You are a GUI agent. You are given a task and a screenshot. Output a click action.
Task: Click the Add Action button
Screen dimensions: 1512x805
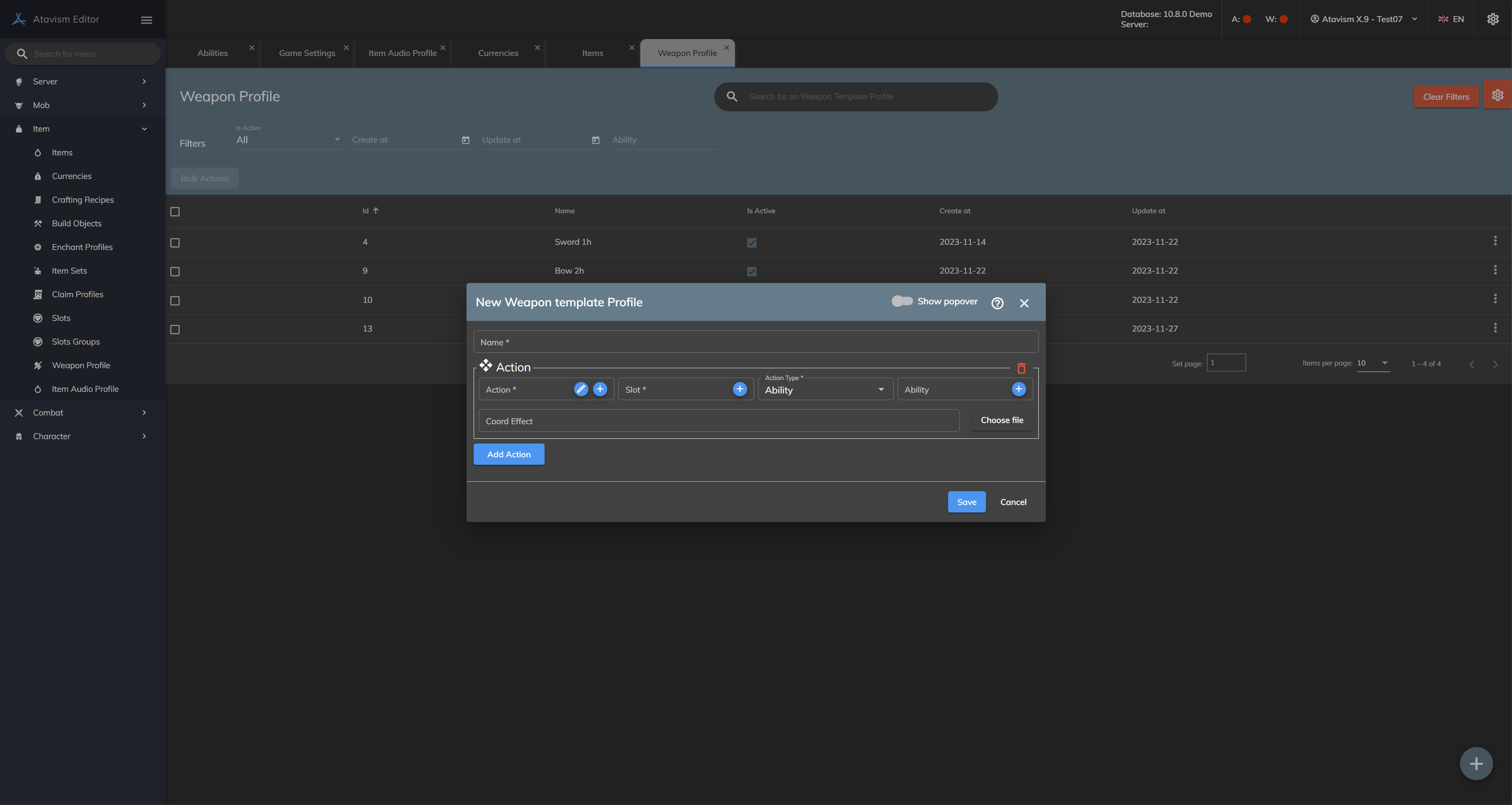[x=508, y=454]
